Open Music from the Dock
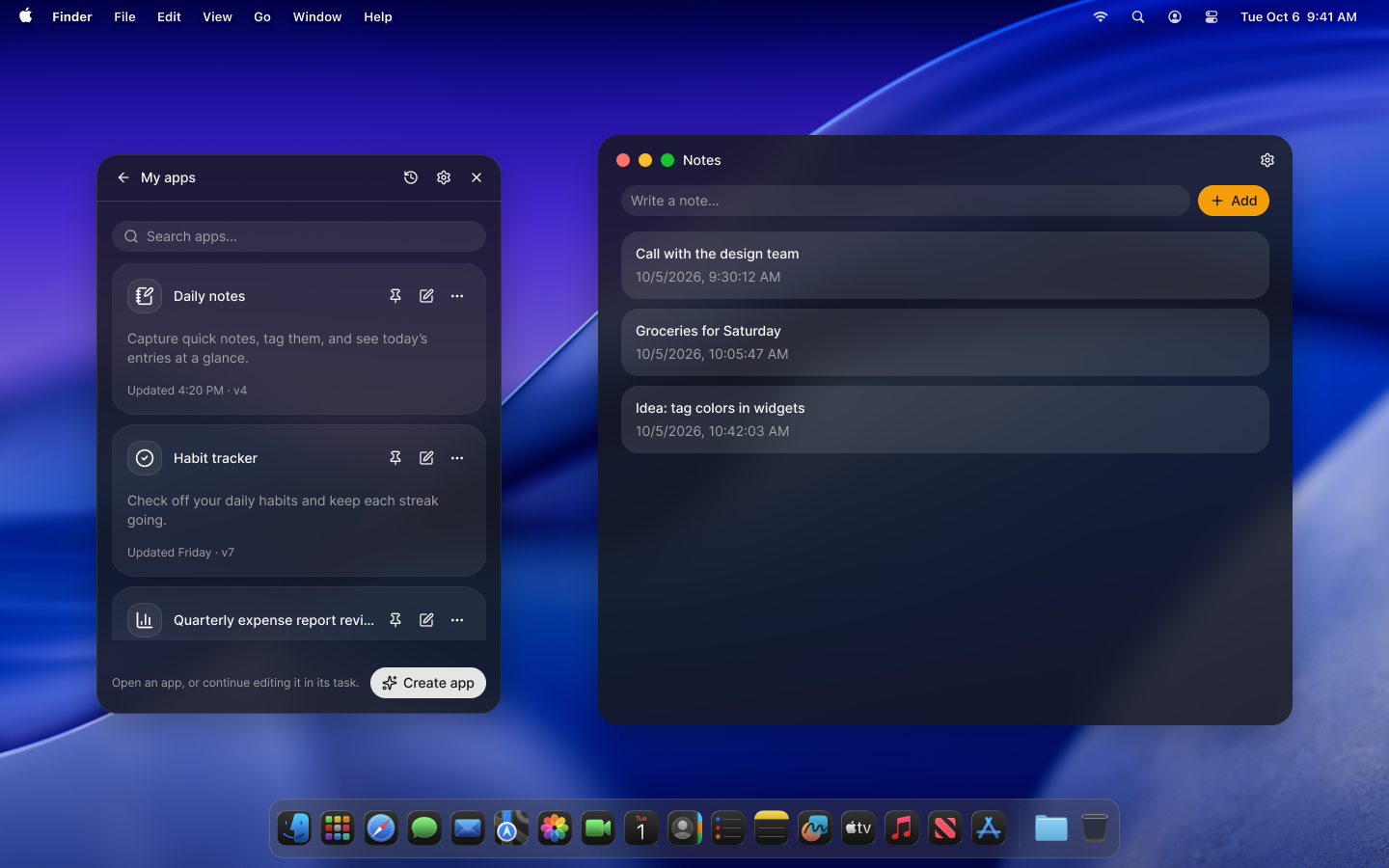This screenshot has width=1389, height=868. click(902, 828)
